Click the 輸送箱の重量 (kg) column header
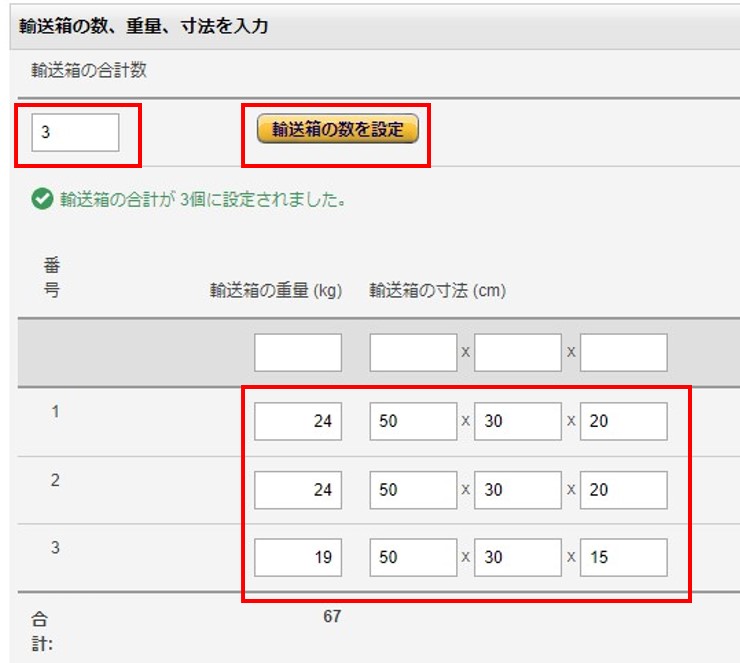The height and width of the screenshot is (663, 740). pyautogui.click(x=276, y=290)
